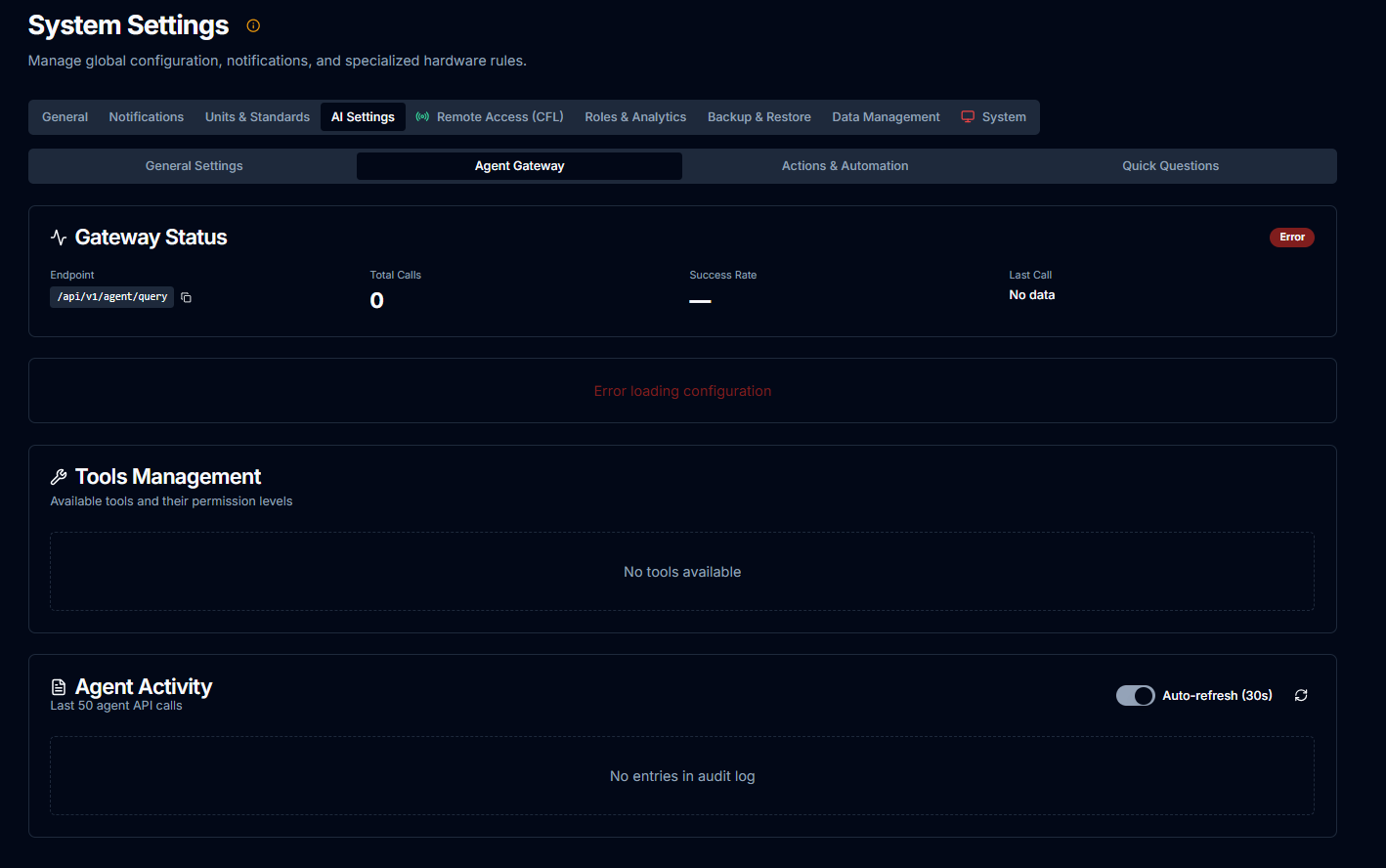Click the info icon beside System Settings
This screenshot has height=868, width=1386.
(x=253, y=25)
